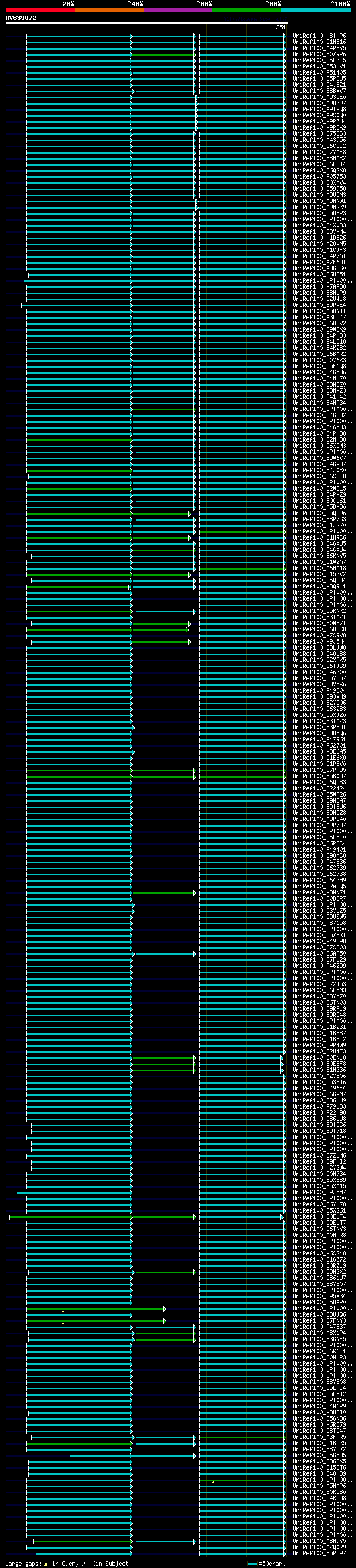Select subject label UniRef100_P05753

click(319, 176)
